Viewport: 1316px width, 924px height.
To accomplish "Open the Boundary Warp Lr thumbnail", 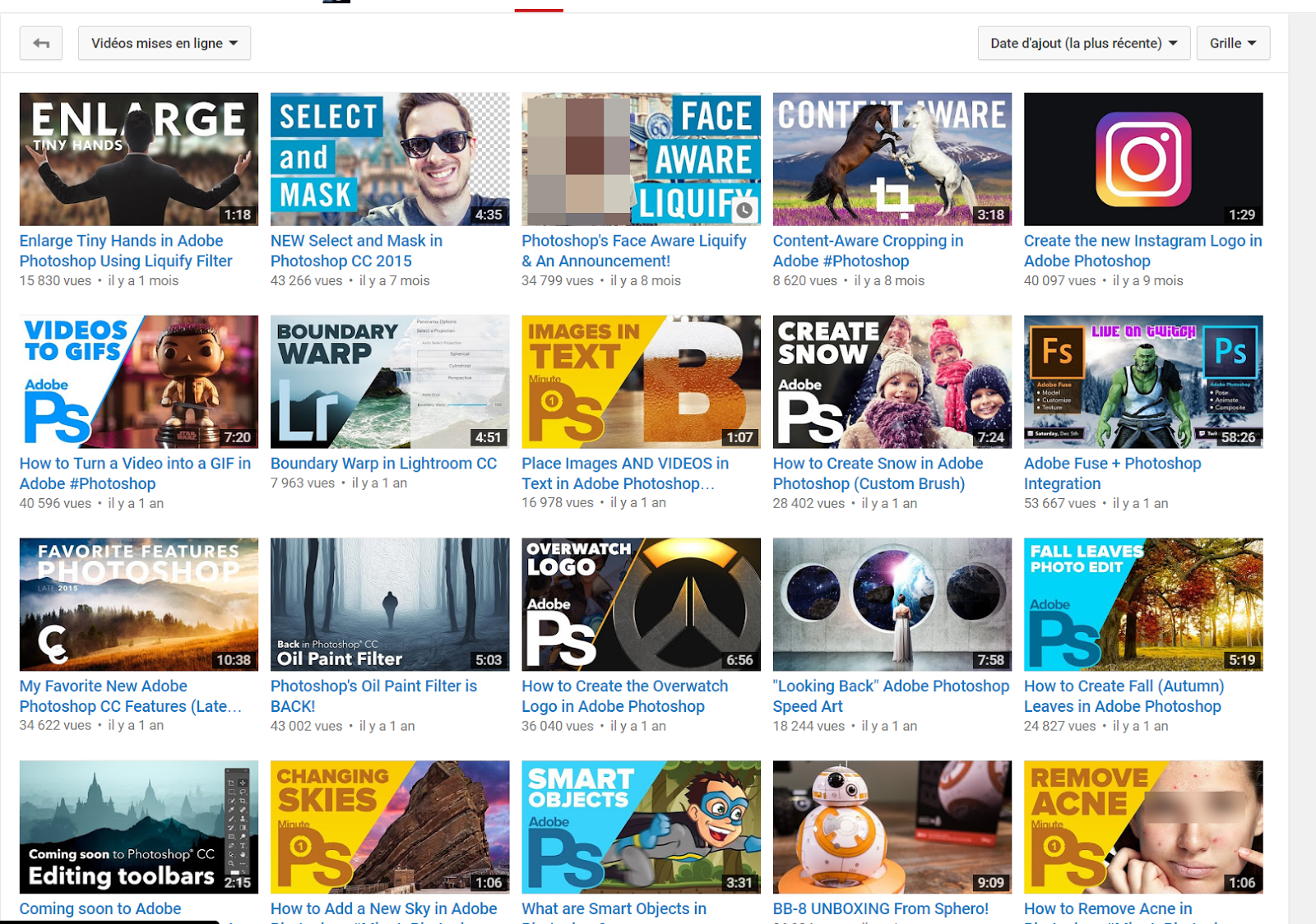I will pos(390,382).
